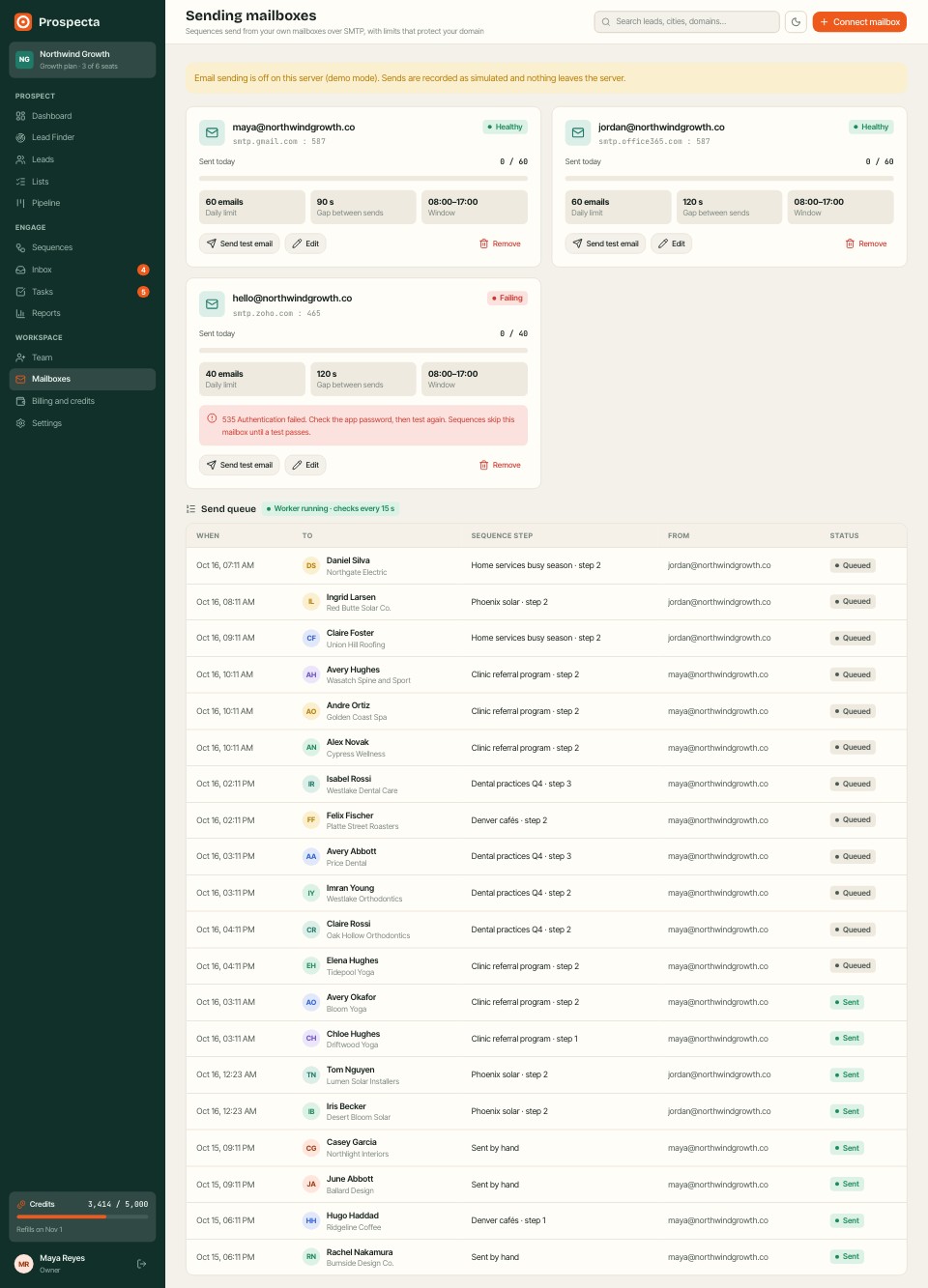Click the Tasks badge showing 5

[143, 292]
